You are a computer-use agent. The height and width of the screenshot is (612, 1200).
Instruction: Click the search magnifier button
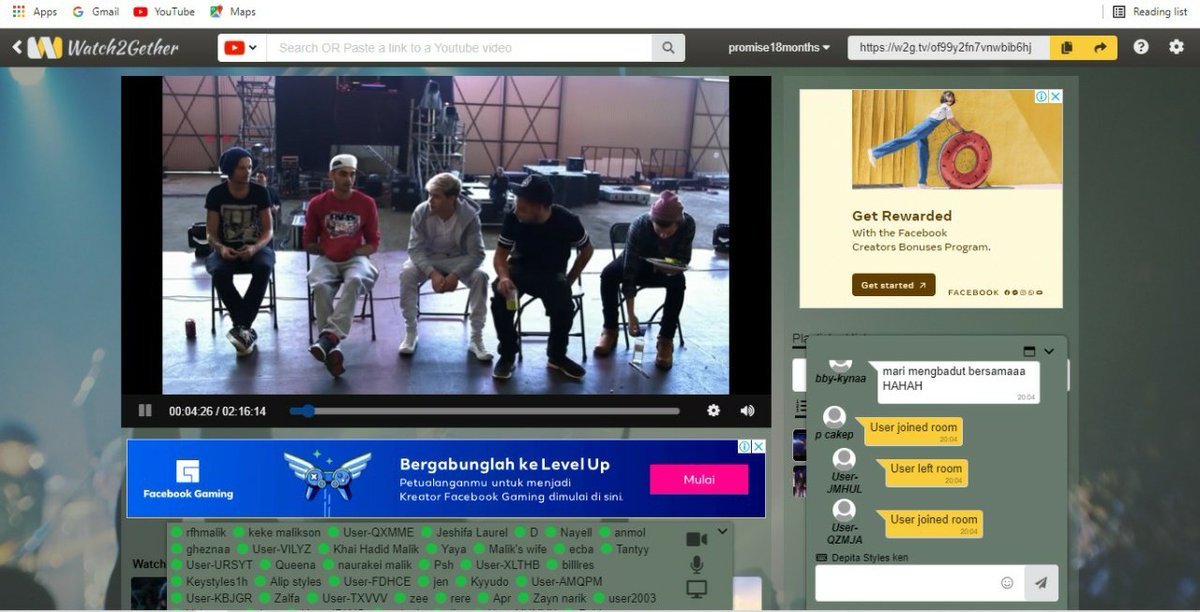(x=668, y=48)
